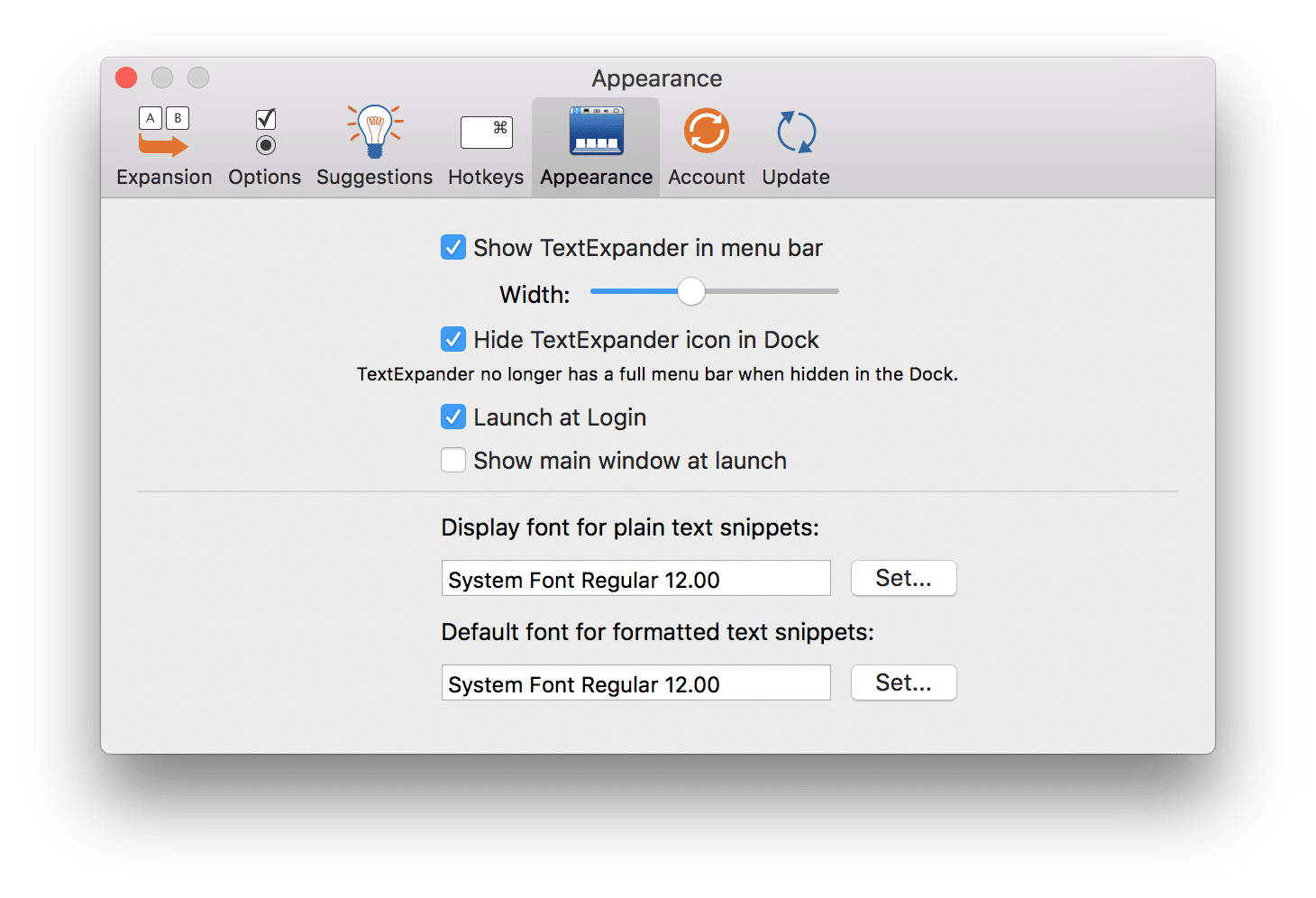The height and width of the screenshot is (898, 1316).
Task: Click the plain text snippets font field
Action: (636, 578)
